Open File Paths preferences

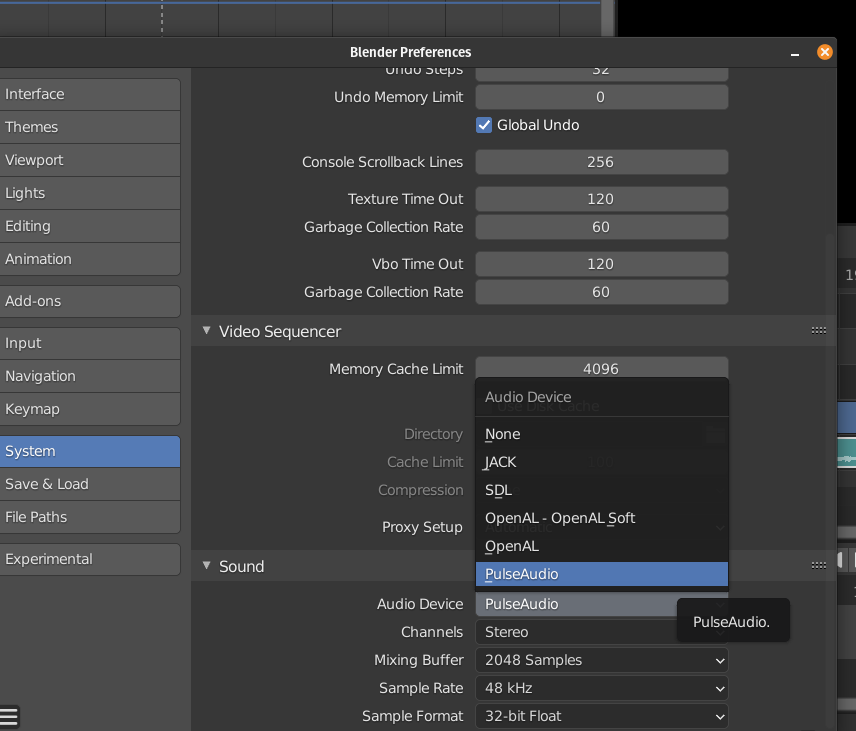pos(90,517)
